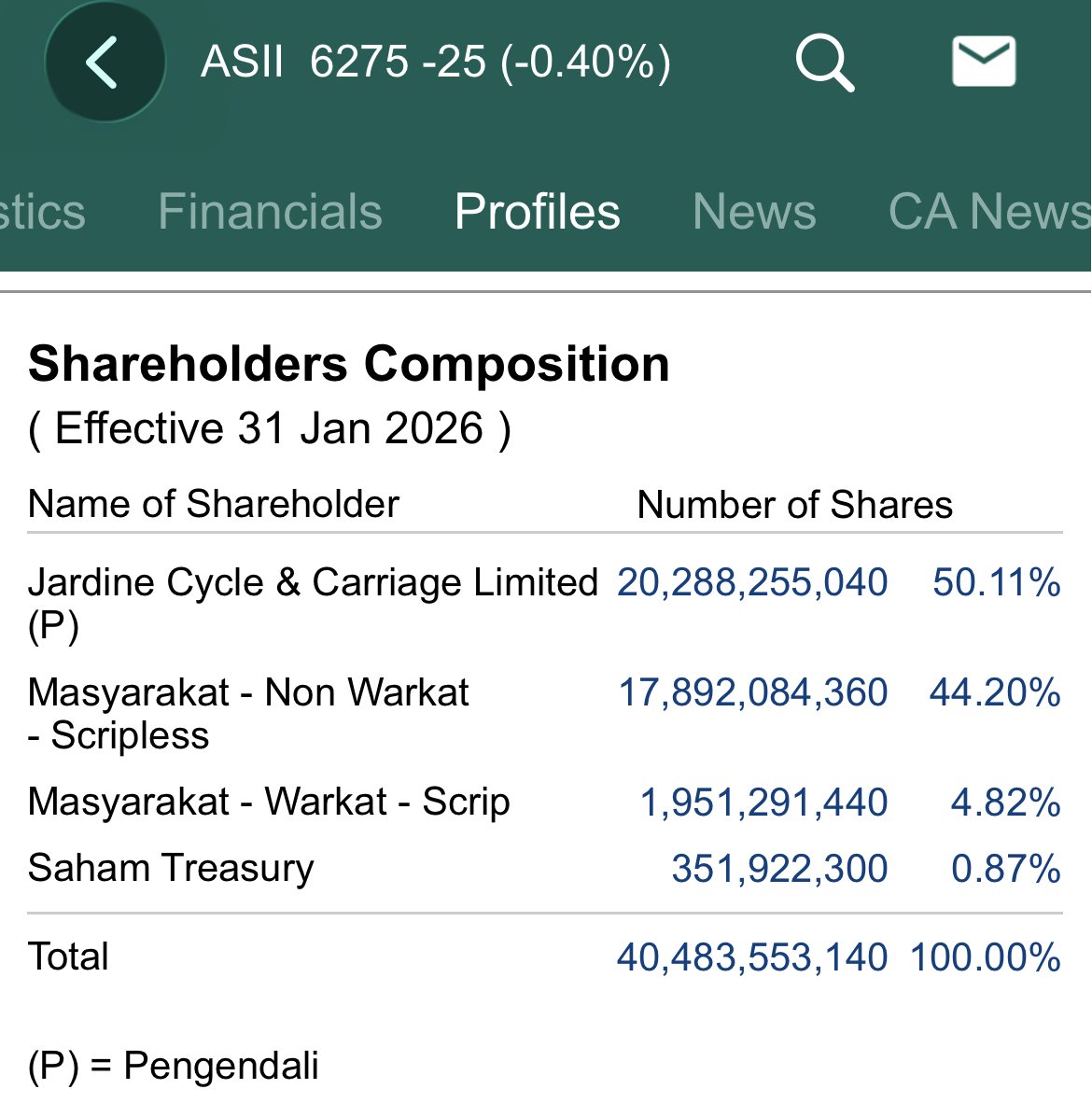Select the Saham Treasury row
The height and width of the screenshot is (1117, 1092).
[171, 868]
